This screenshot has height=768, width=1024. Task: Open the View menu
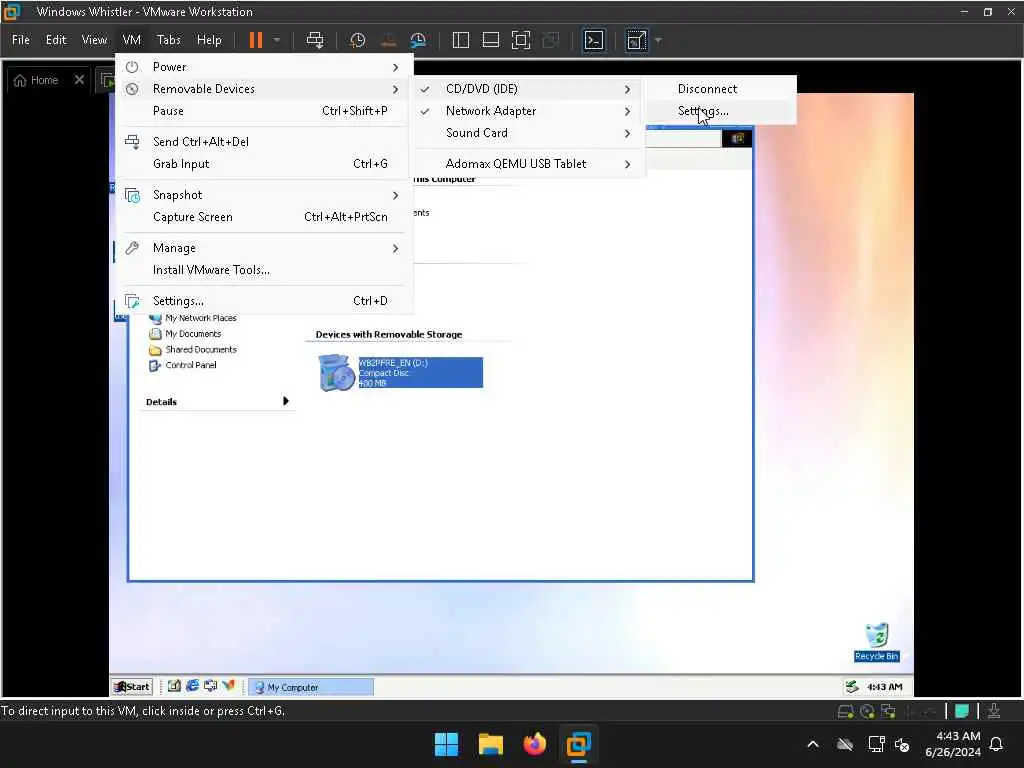[x=94, y=40]
